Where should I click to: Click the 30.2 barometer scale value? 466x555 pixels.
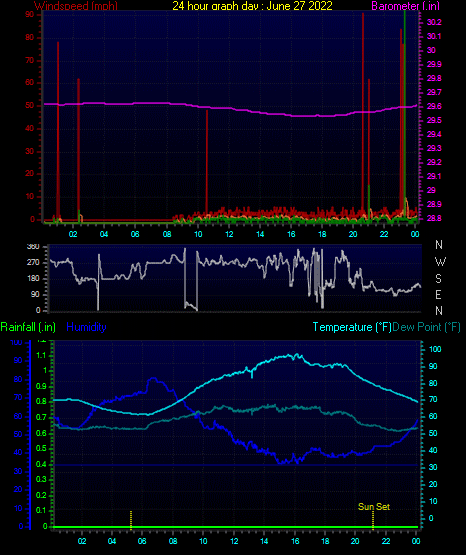[434, 22]
